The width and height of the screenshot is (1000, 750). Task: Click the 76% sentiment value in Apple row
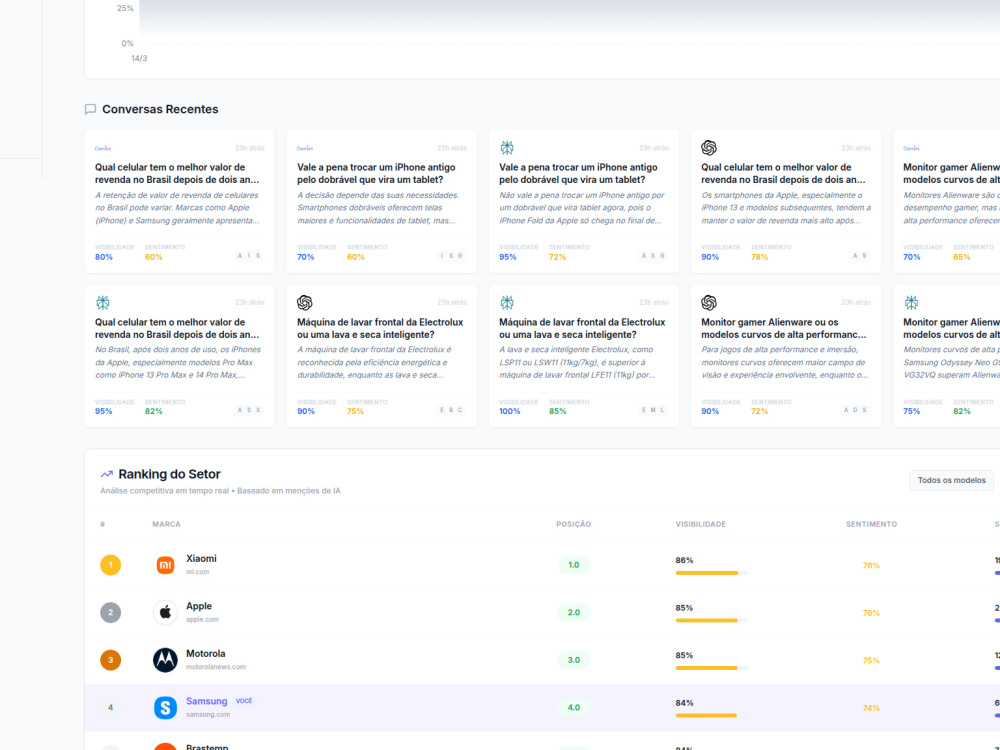[871, 613]
